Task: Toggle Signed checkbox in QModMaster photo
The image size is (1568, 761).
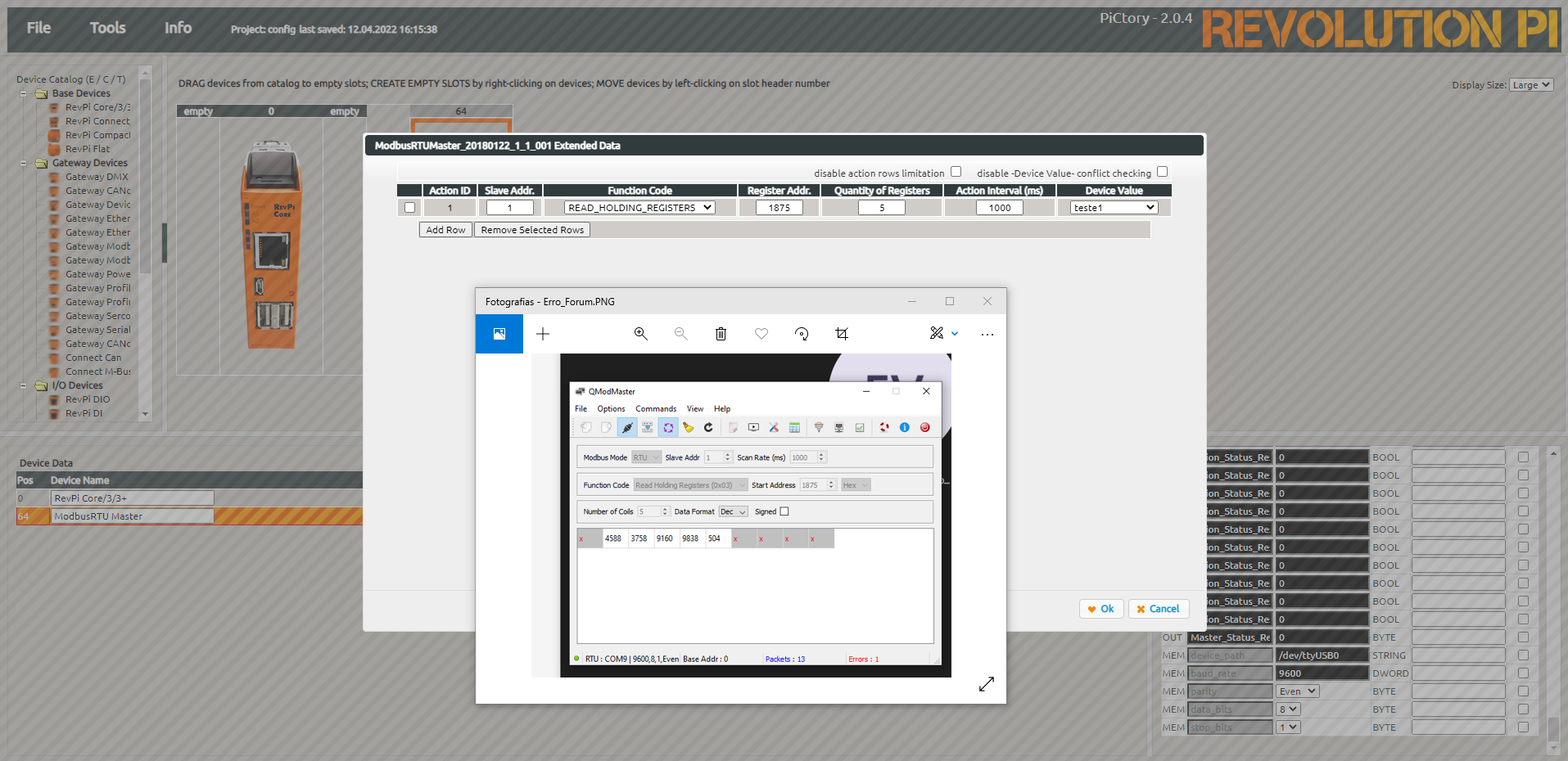Action: [784, 511]
